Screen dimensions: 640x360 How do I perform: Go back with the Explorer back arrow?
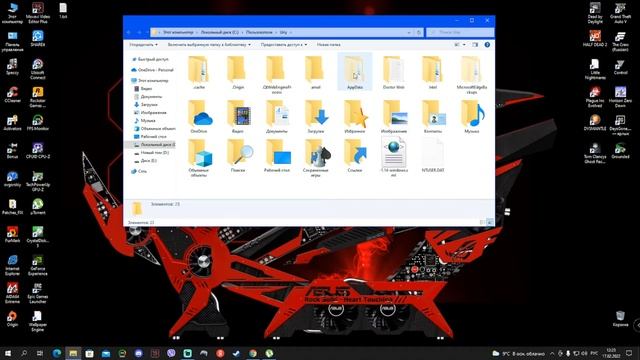coord(129,32)
